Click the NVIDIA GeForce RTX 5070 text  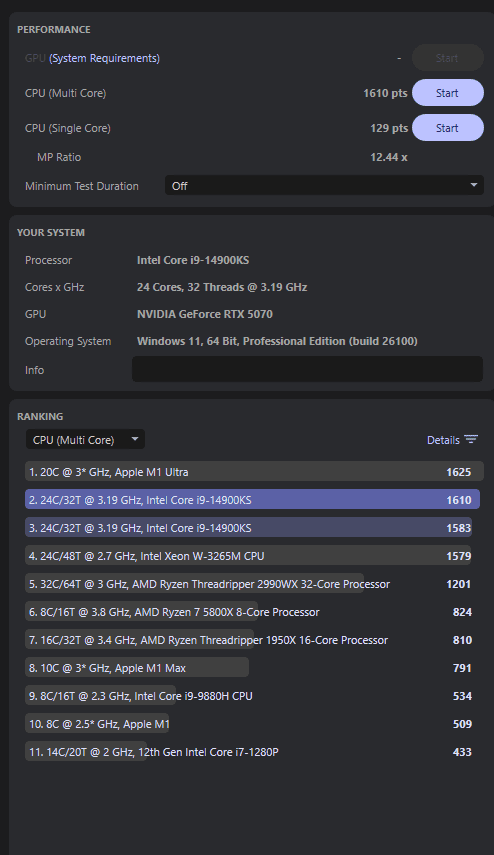[x=204, y=314]
